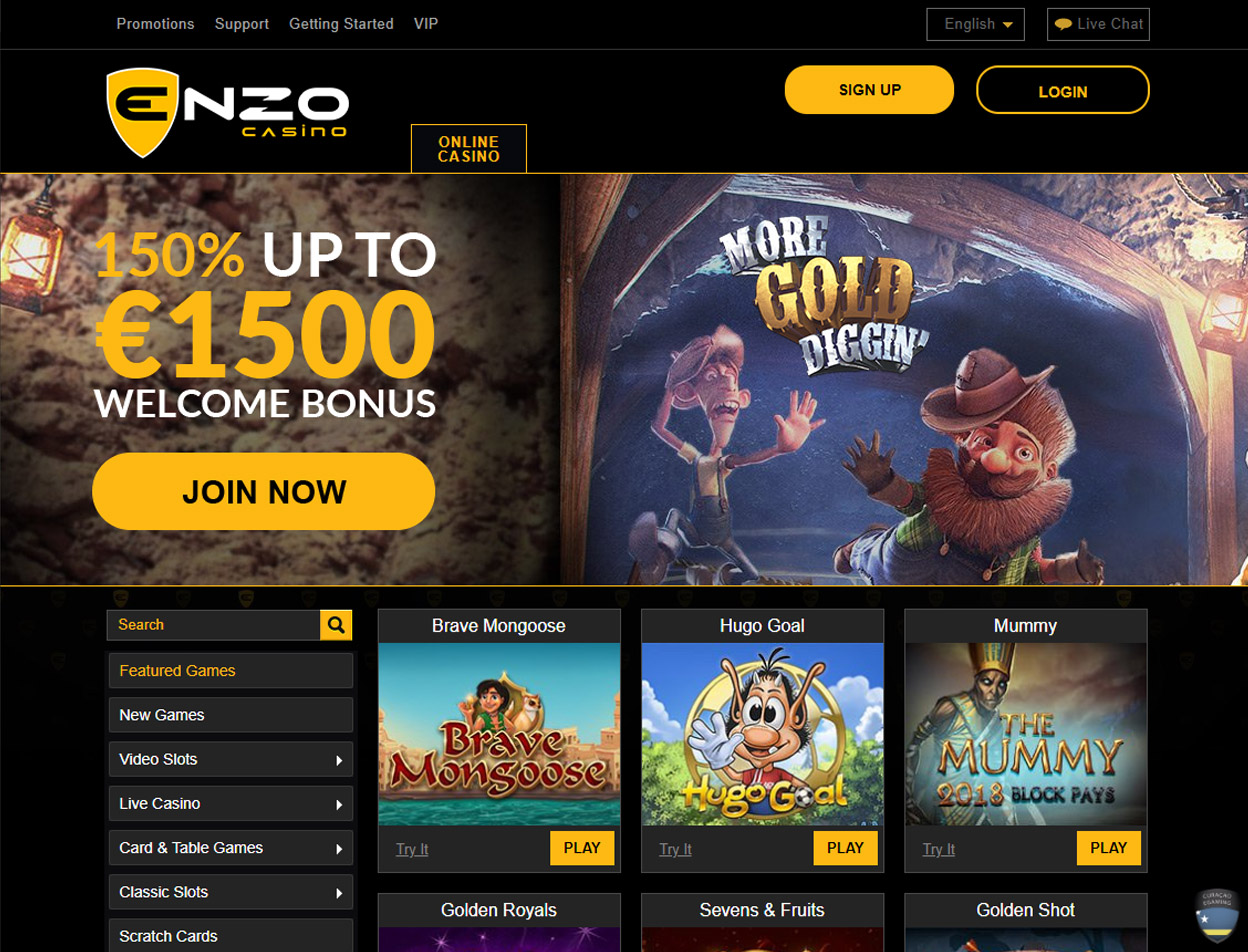This screenshot has width=1248, height=952.
Task: Click Try It under Hugo Goal
Action: [x=675, y=849]
